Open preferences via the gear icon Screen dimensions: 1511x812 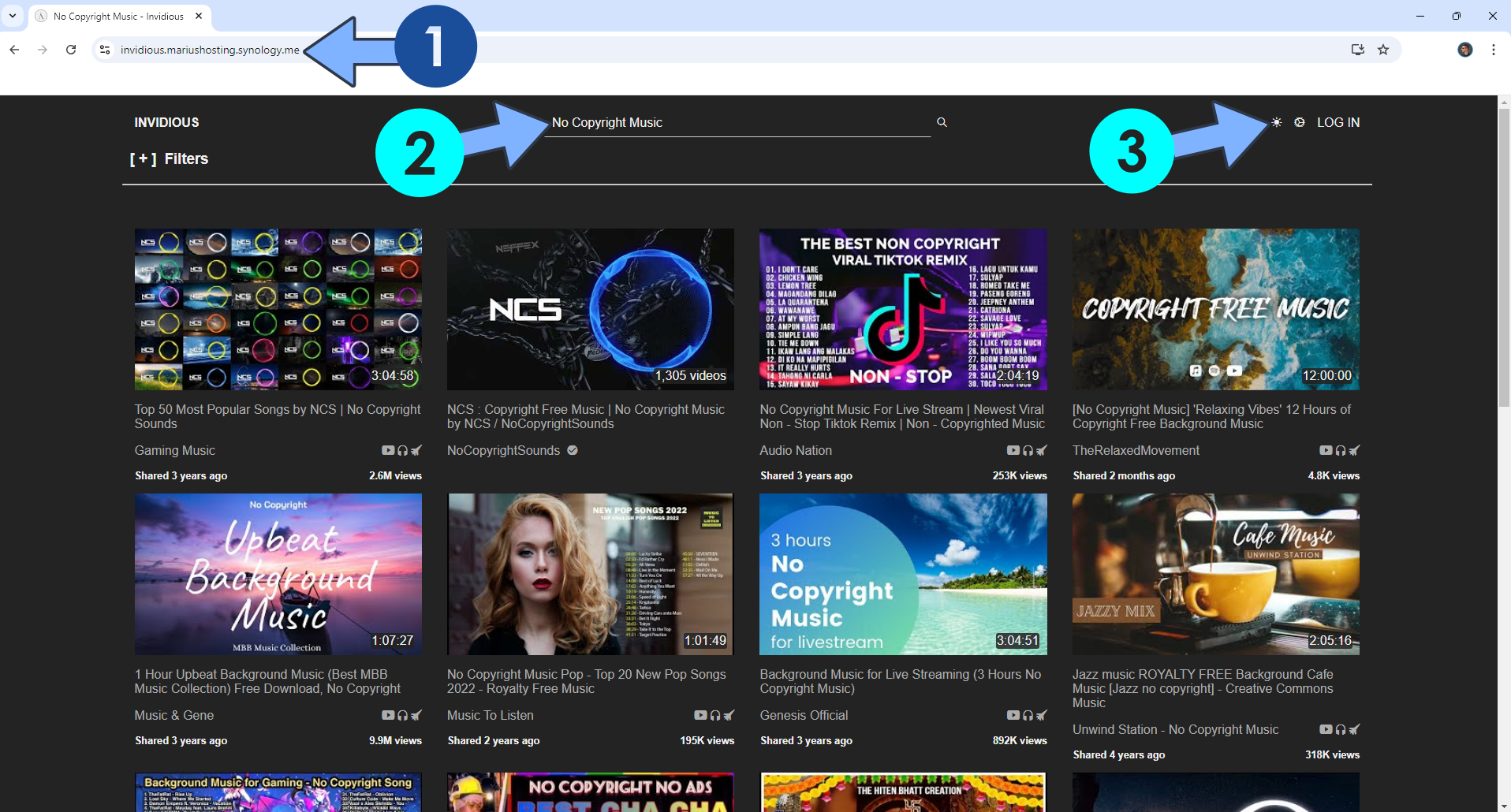[1300, 122]
